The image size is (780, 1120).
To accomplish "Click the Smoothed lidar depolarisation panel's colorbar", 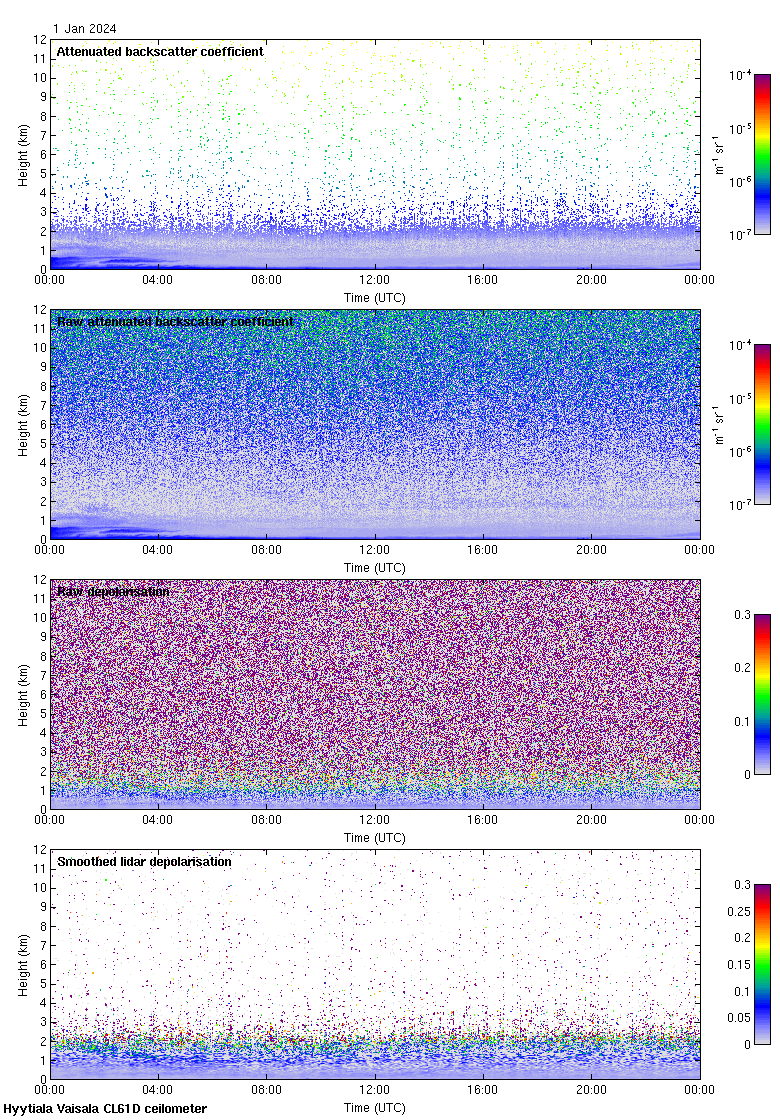I will (x=762, y=964).
